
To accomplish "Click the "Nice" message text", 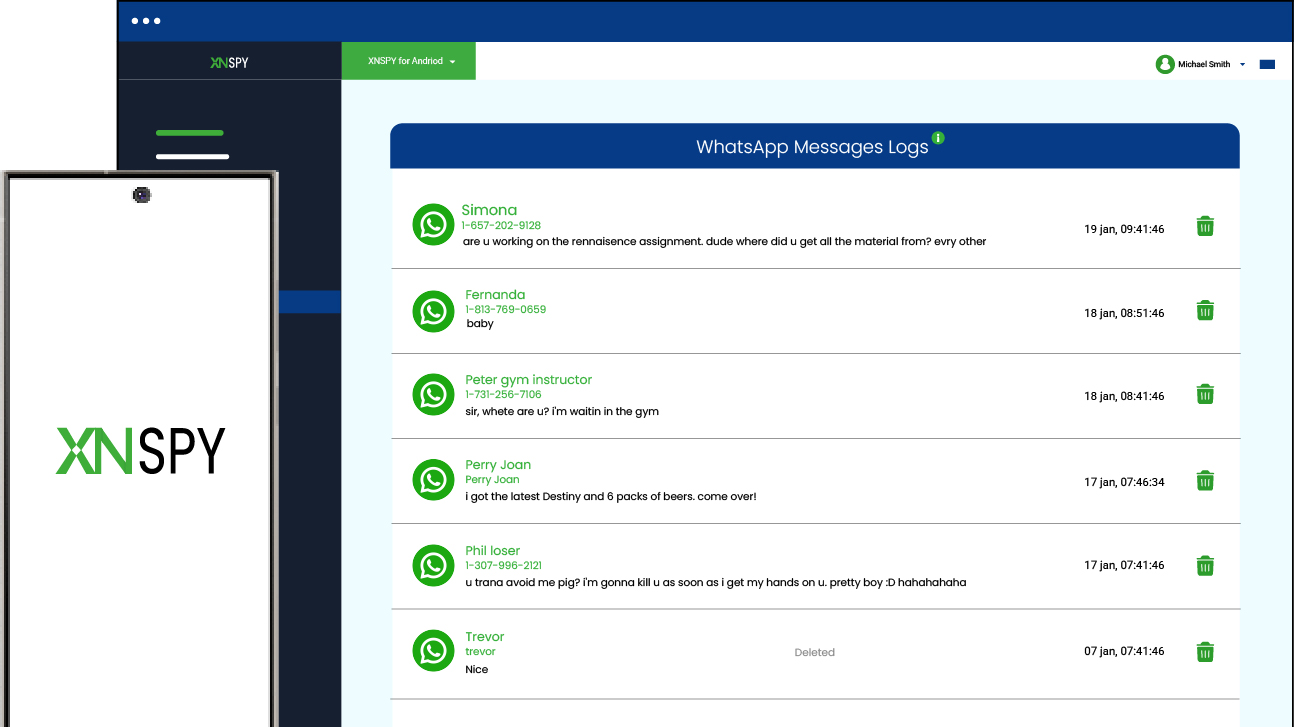I will [x=477, y=670].
